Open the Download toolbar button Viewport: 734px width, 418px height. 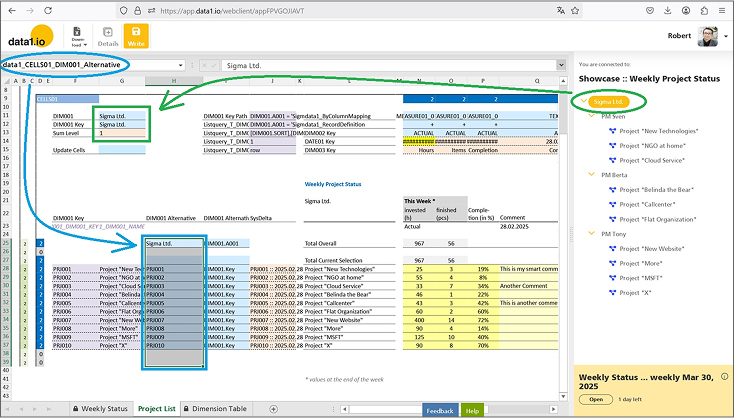point(77,37)
